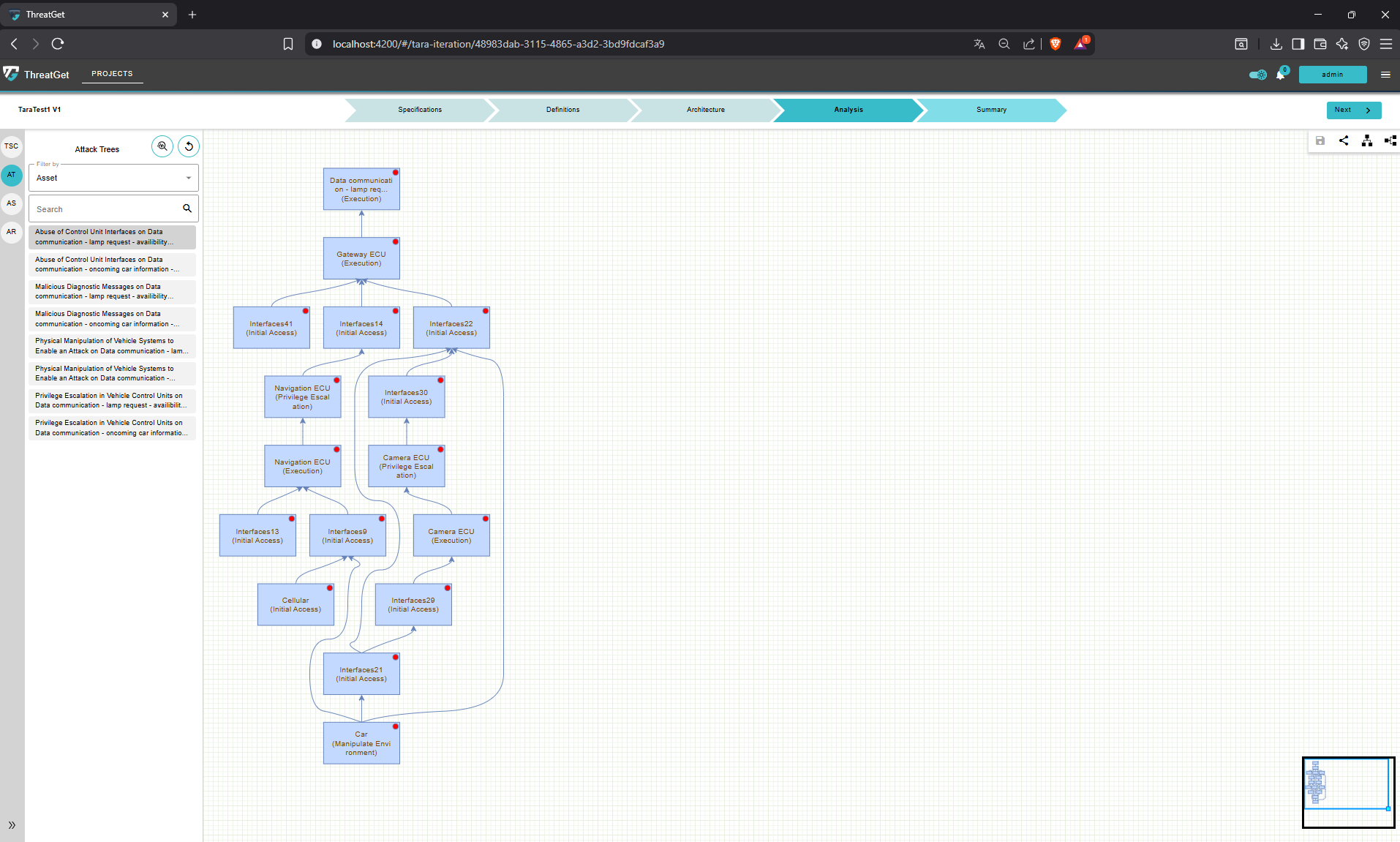Open the notifications bell
Screen dimensions: 1400x842
[1281, 75]
